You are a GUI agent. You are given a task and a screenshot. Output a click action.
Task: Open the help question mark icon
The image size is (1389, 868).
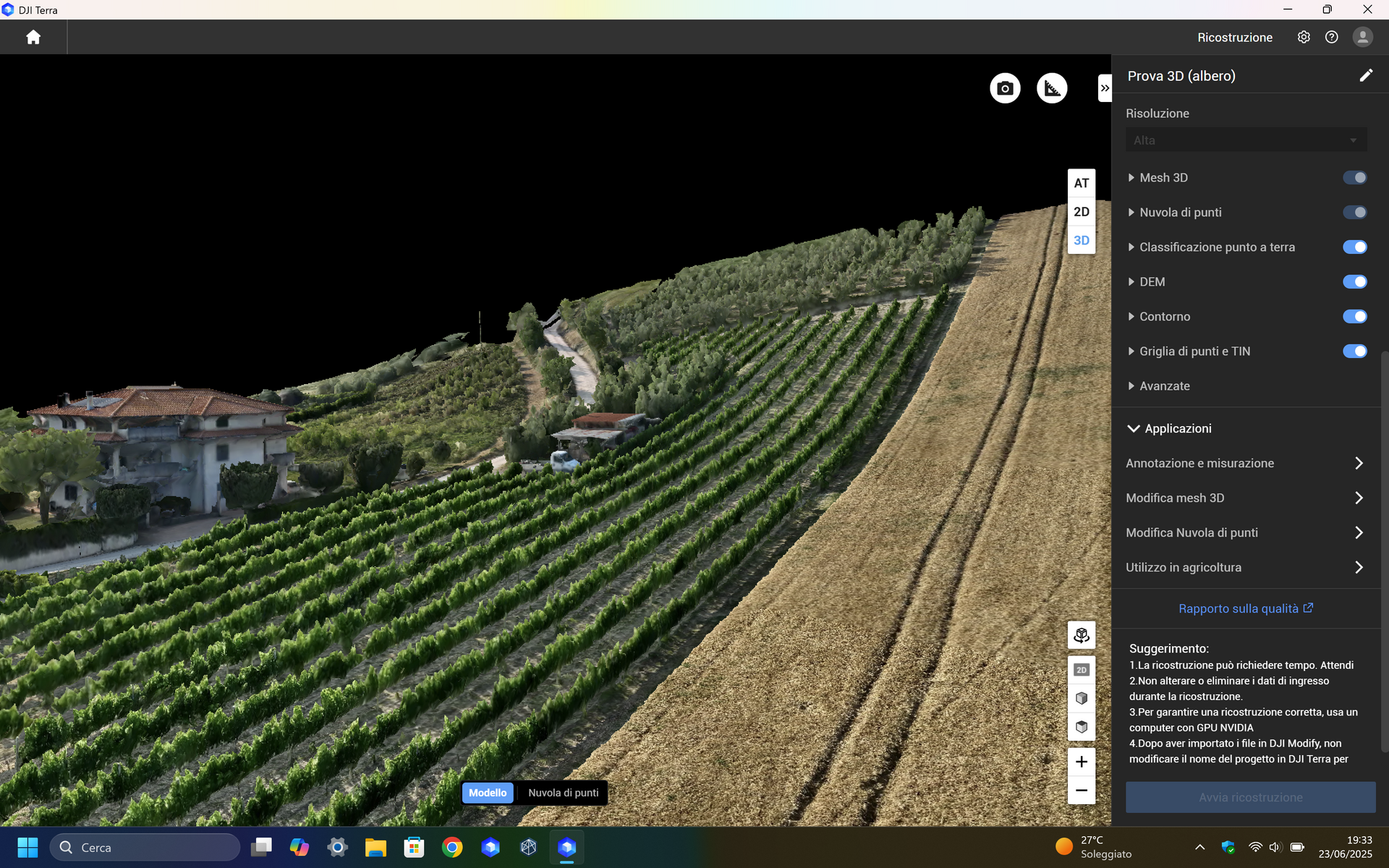pos(1331,37)
